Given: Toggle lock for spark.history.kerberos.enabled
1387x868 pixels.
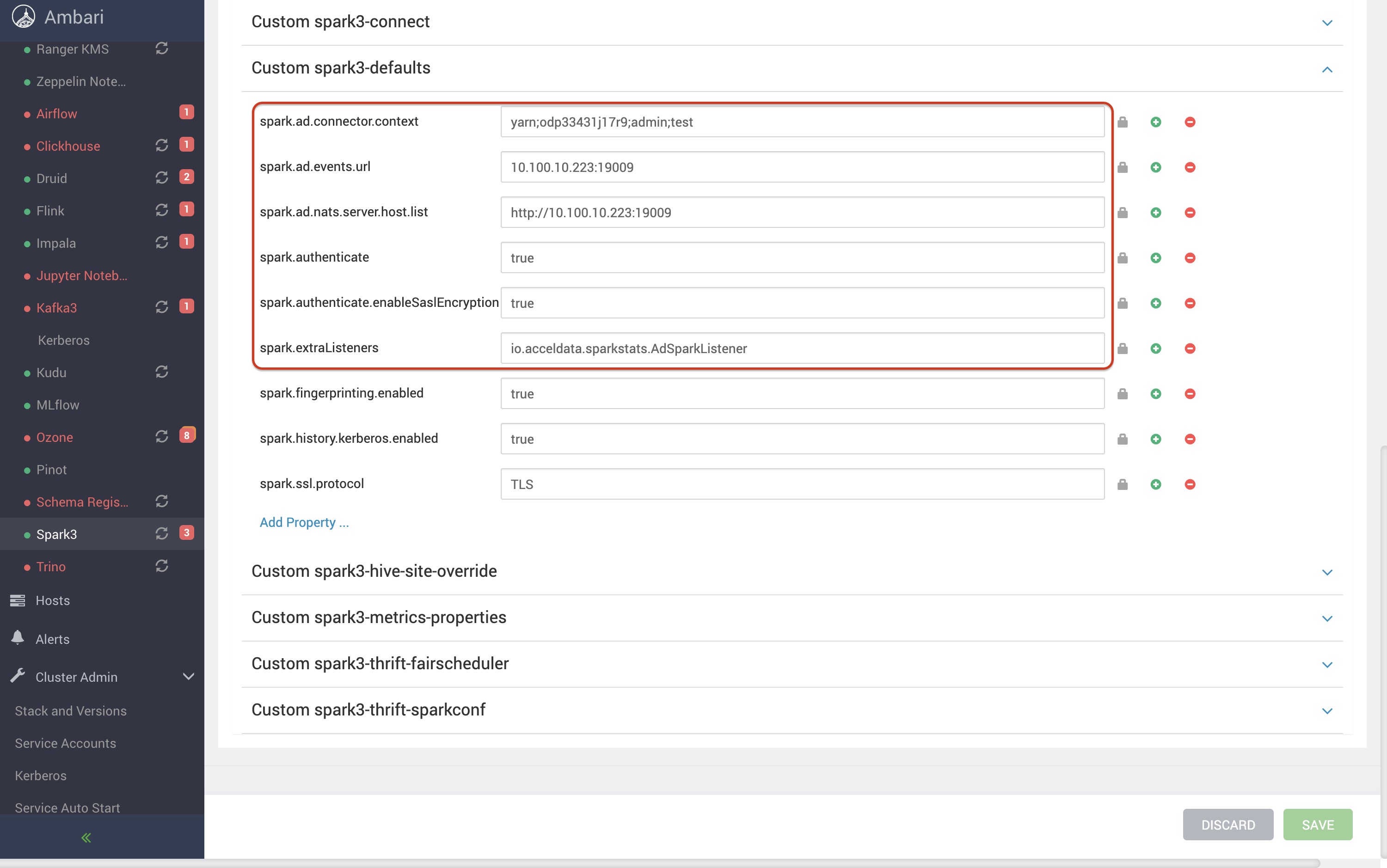Looking at the screenshot, I should pos(1123,439).
